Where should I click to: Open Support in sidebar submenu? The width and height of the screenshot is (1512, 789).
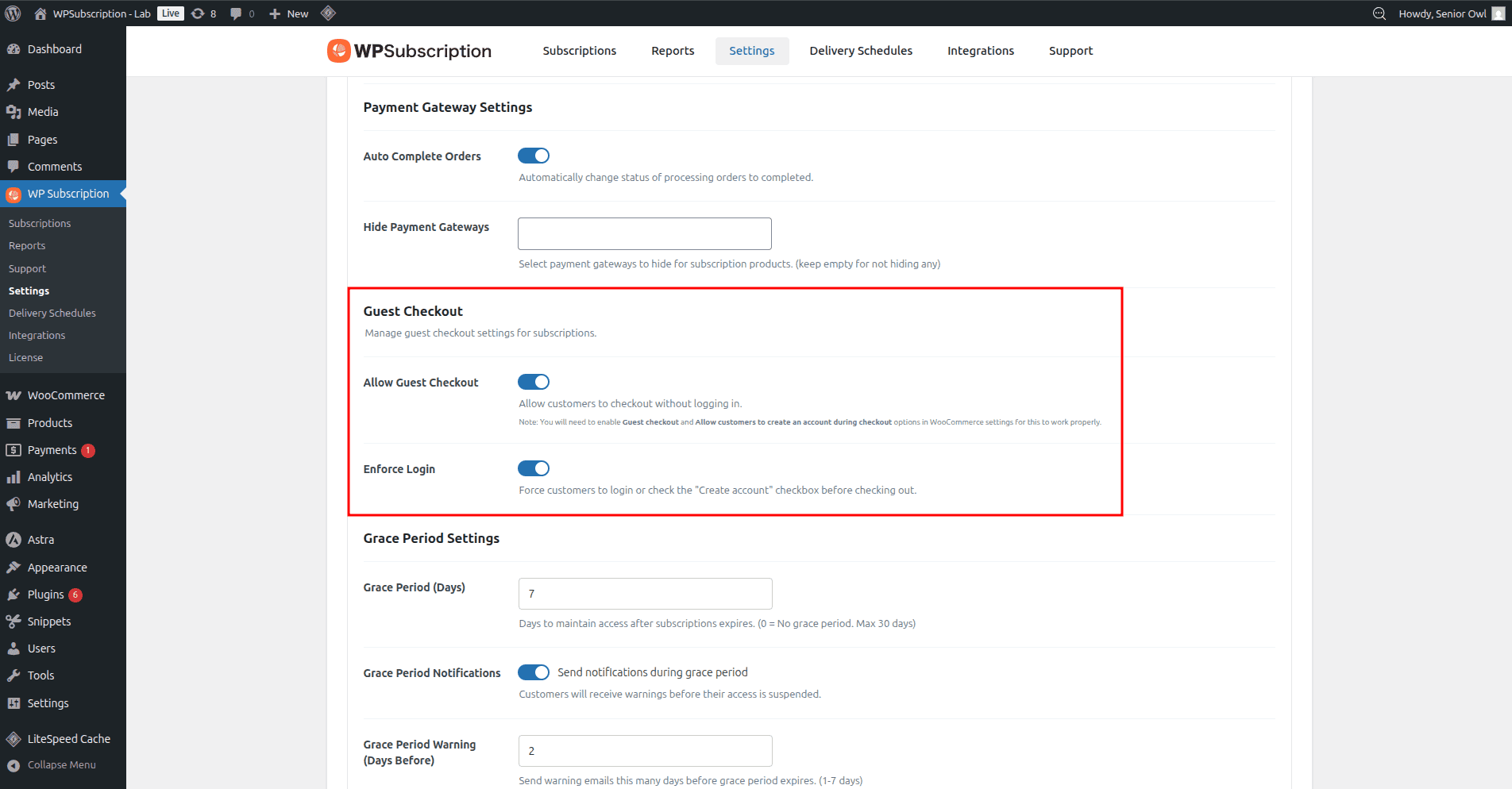[27, 269]
